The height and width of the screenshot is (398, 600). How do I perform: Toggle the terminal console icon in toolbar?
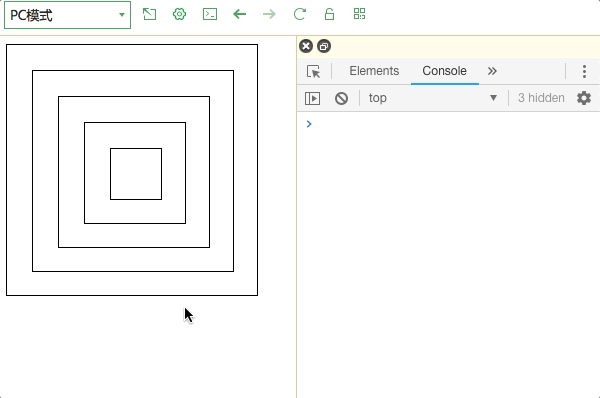pos(210,14)
